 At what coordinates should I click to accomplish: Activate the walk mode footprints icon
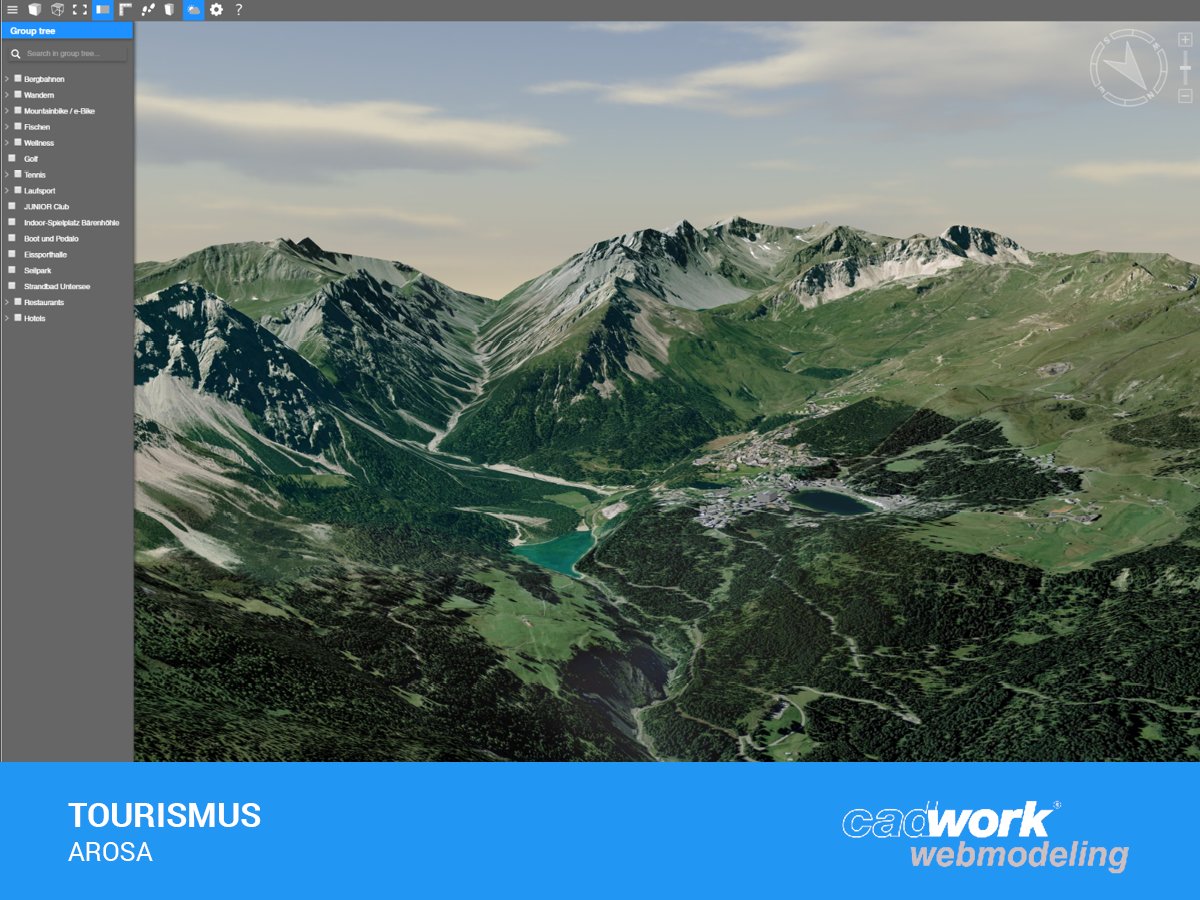pyautogui.click(x=146, y=10)
